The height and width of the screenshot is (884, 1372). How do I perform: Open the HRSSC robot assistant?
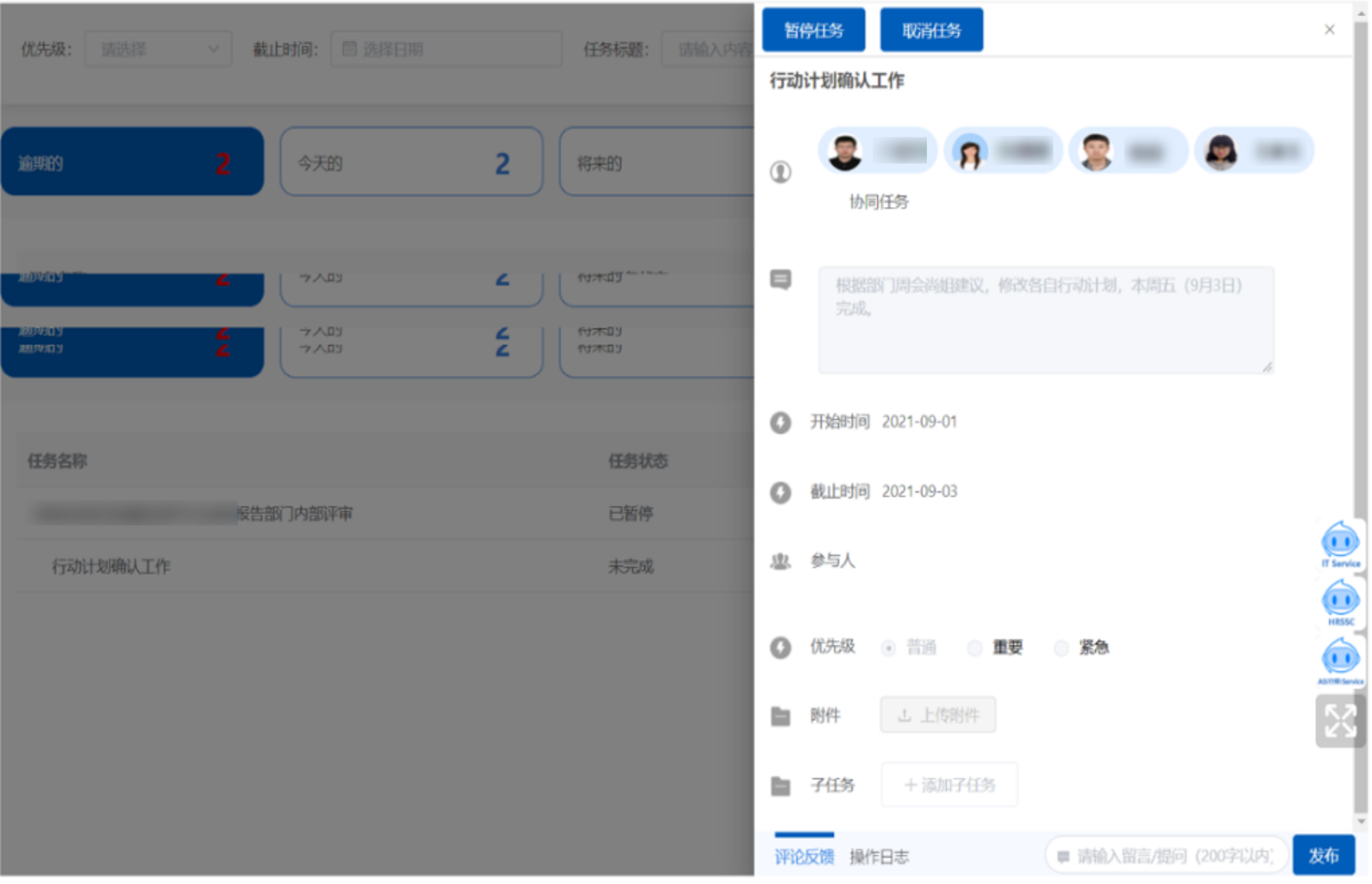tap(1341, 603)
